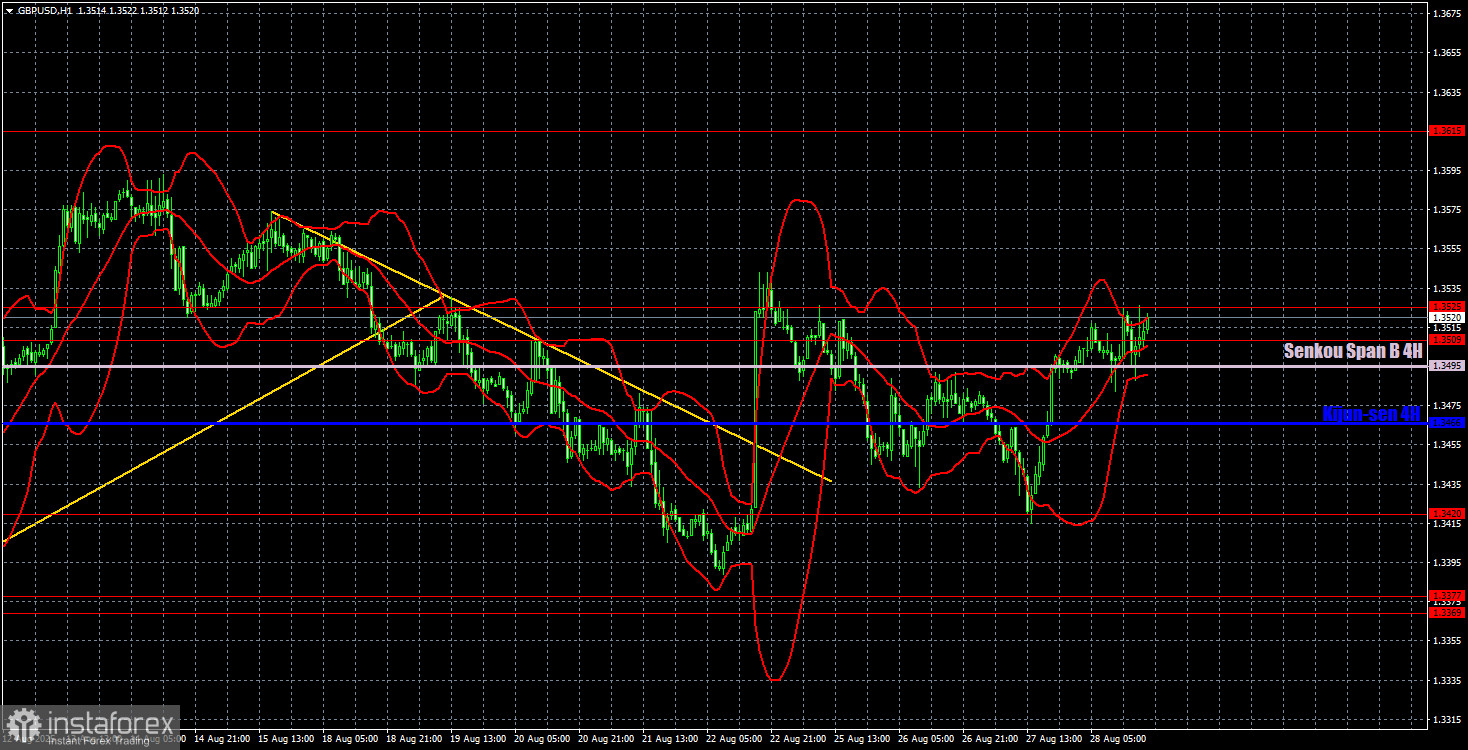
Task: Click 1.3655 on the price axis
Action: (1447, 53)
